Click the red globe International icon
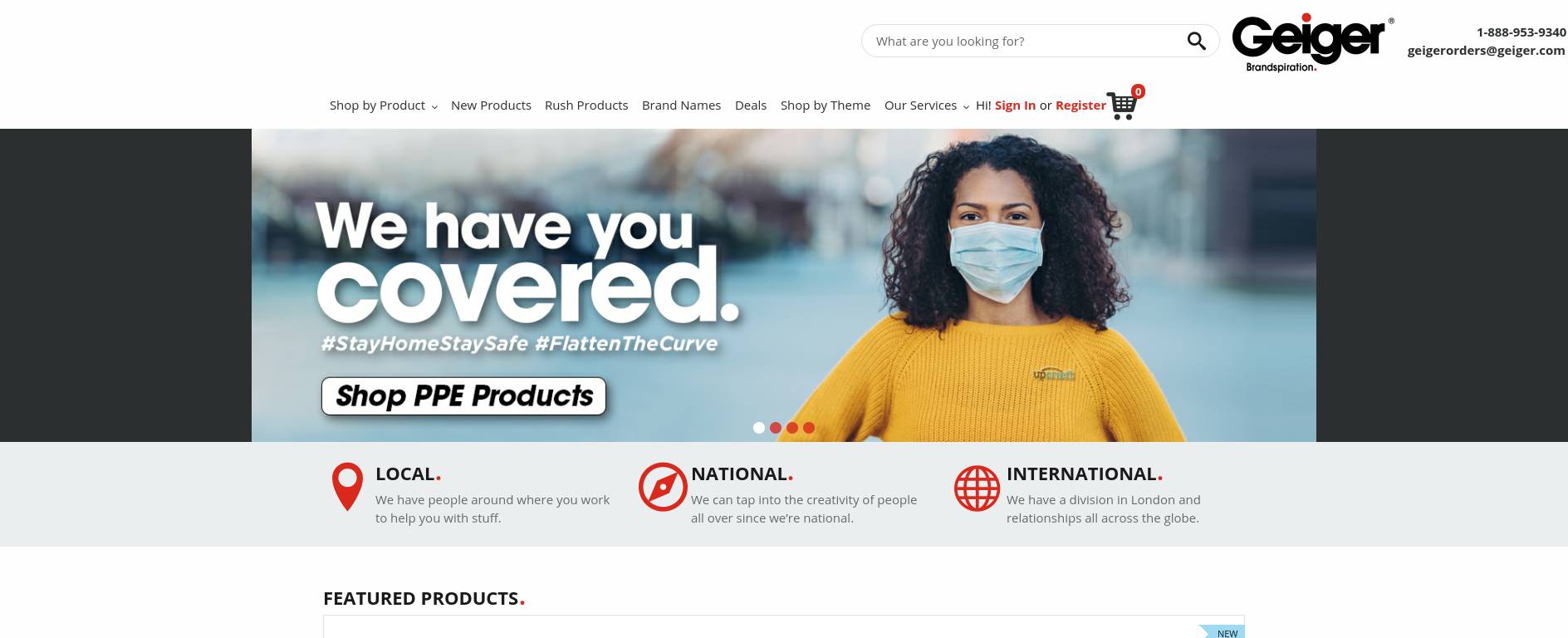 click(977, 488)
